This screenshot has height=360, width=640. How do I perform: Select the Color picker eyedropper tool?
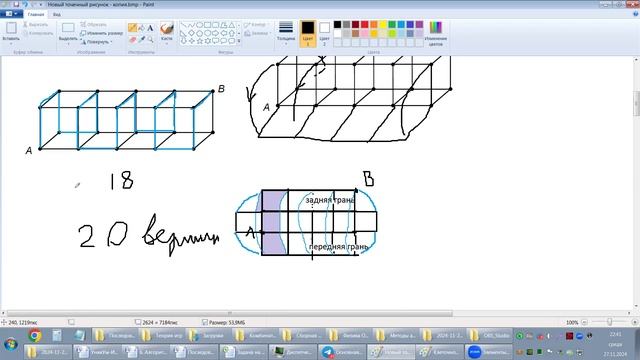click(141, 40)
